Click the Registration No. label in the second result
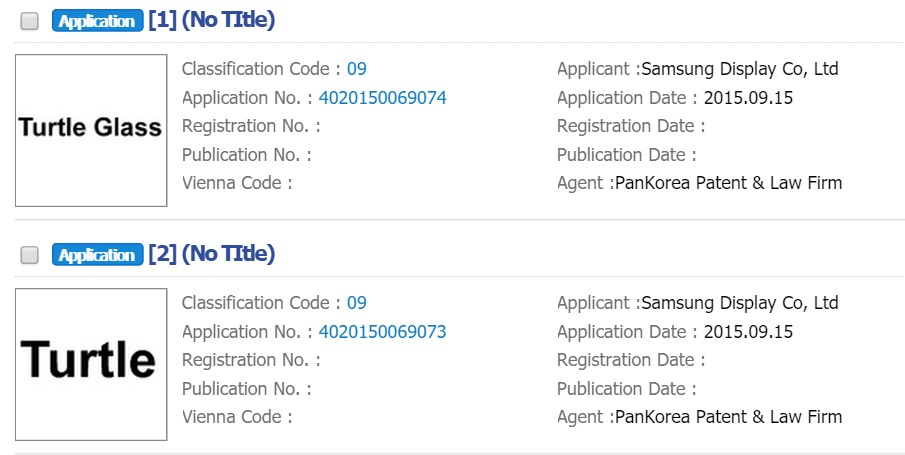This screenshot has height=455, width=905. click(x=251, y=360)
